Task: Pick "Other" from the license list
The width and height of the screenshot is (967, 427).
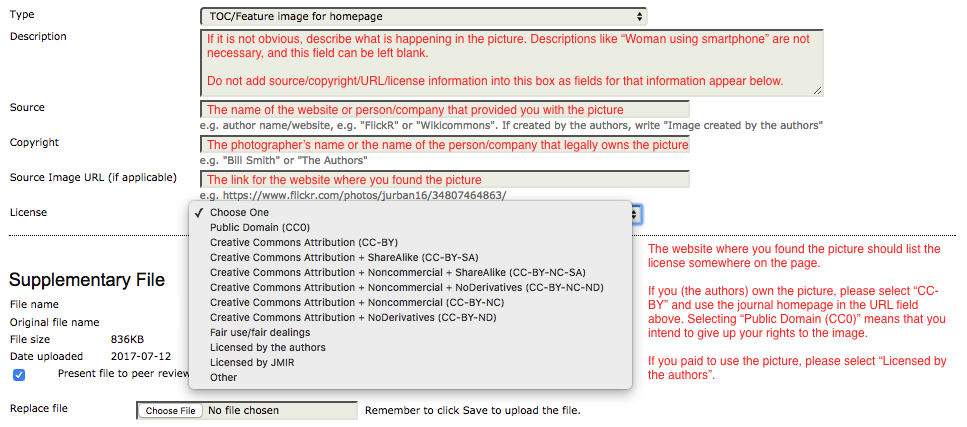Action: tap(224, 377)
